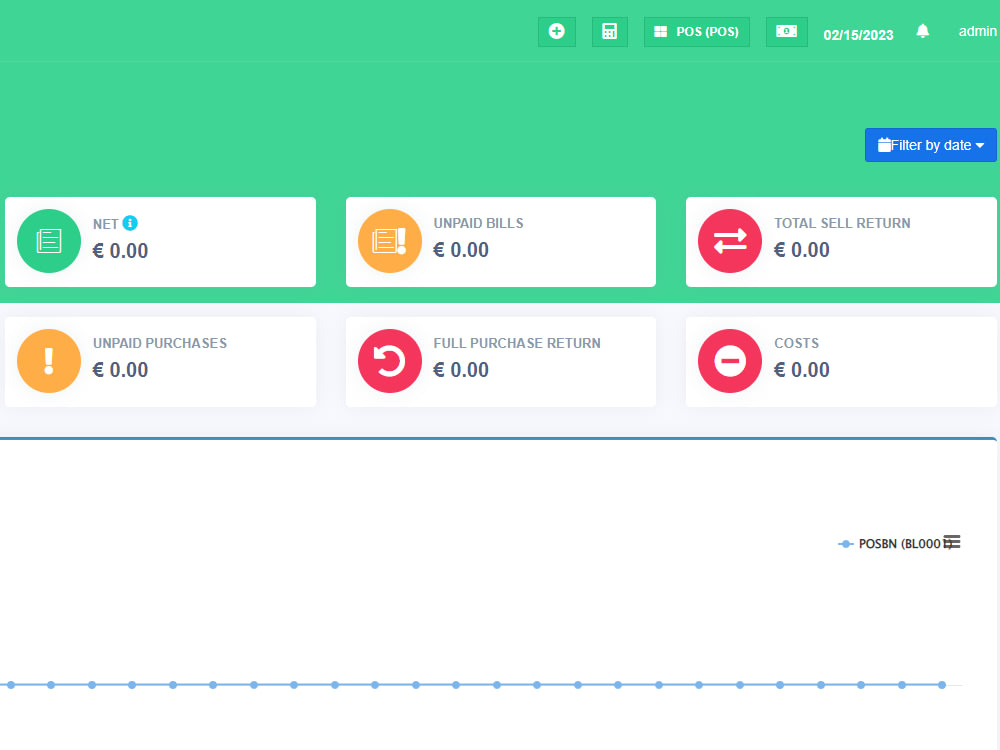Click the NET info icon
1000x750 pixels.
coord(130,223)
